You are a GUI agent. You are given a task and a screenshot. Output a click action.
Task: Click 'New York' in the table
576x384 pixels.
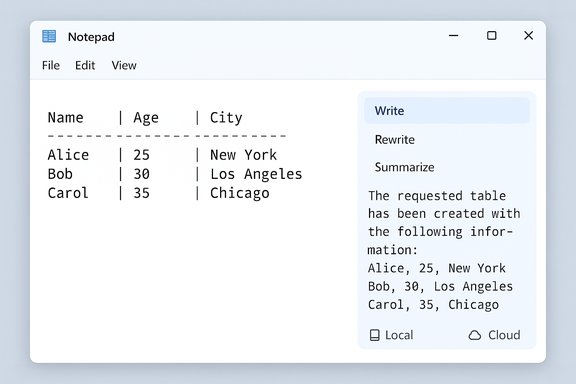point(243,155)
